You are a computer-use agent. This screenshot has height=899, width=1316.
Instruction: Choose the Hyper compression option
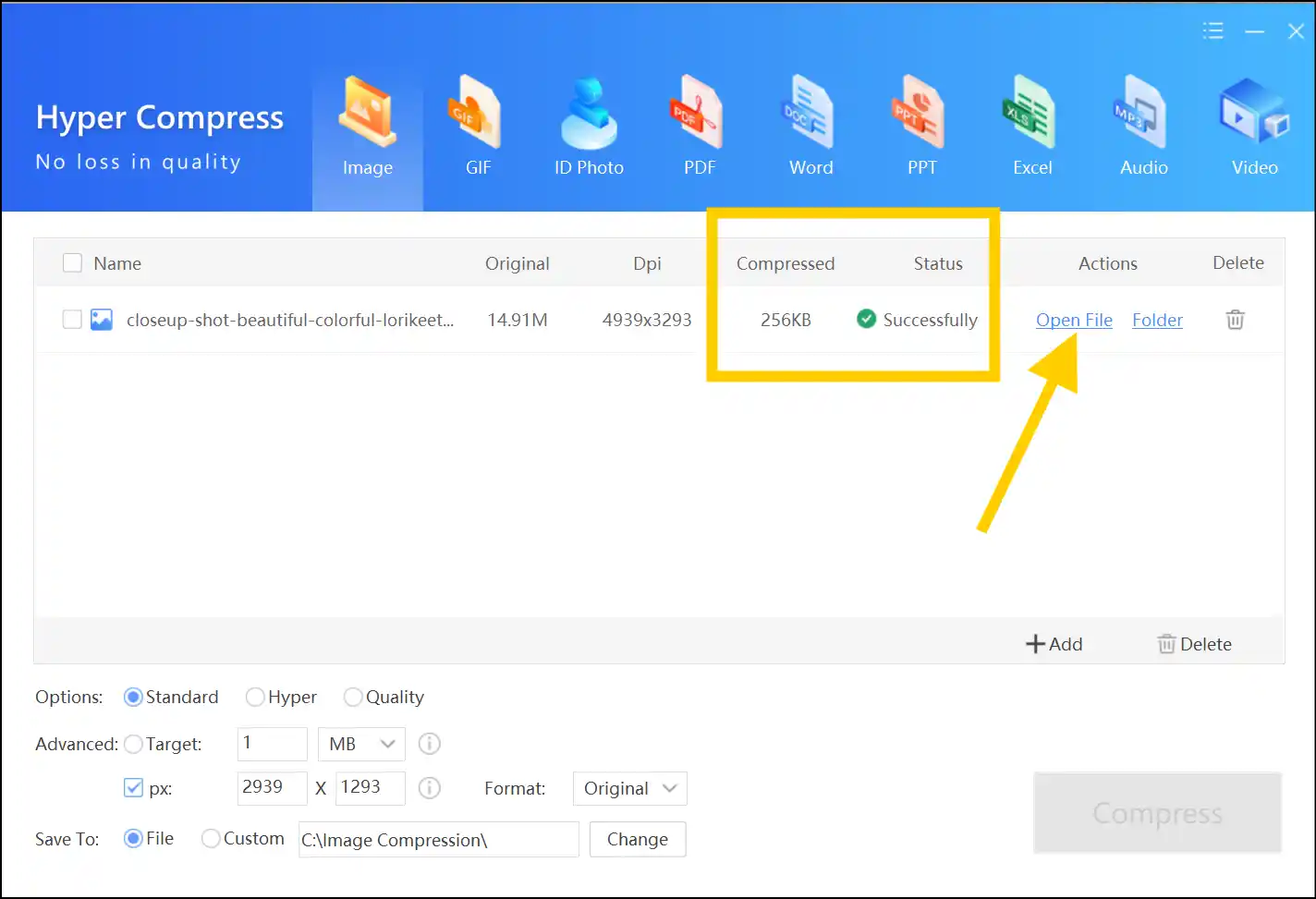[281, 697]
